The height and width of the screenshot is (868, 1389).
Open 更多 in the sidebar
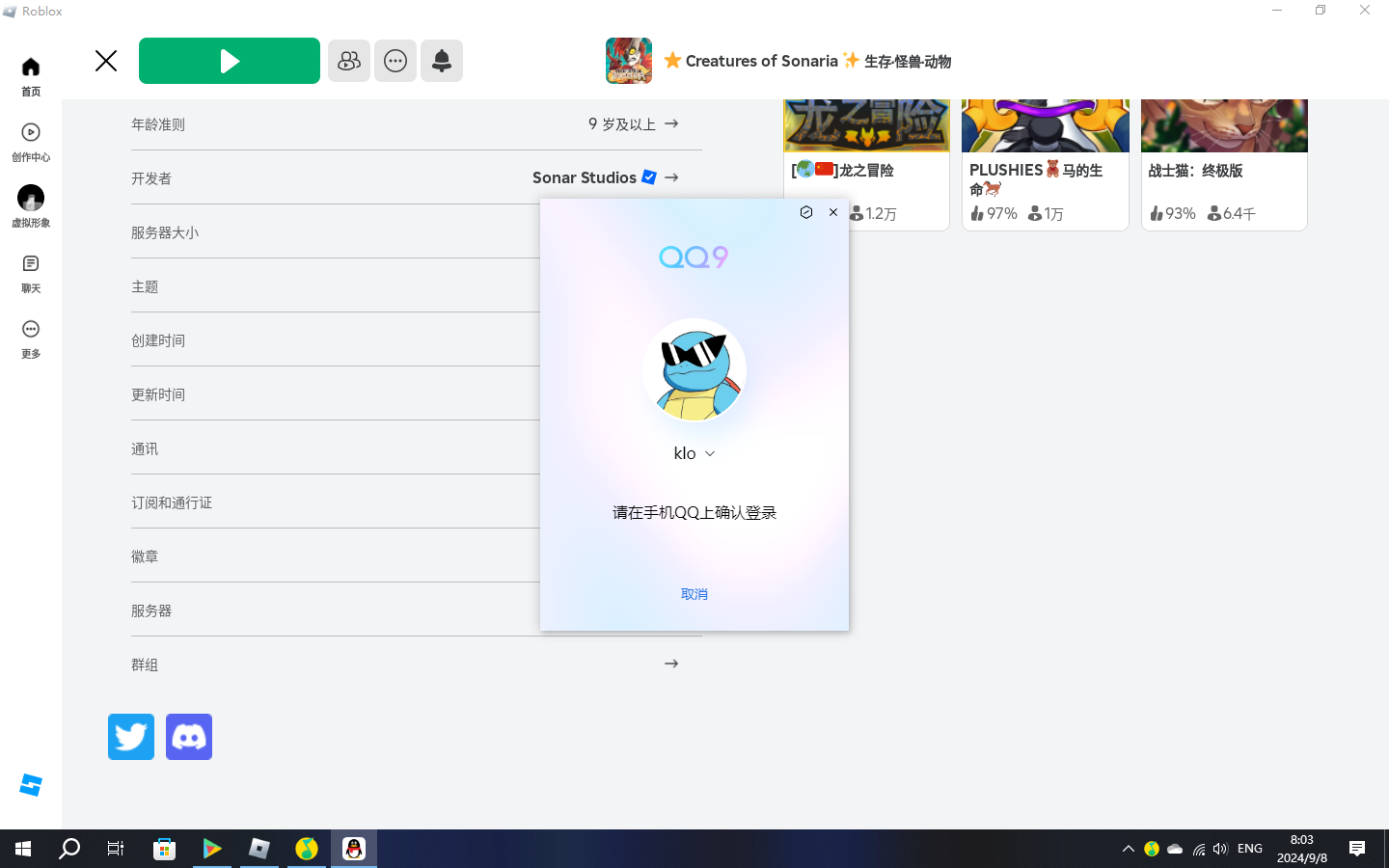pos(31,339)
